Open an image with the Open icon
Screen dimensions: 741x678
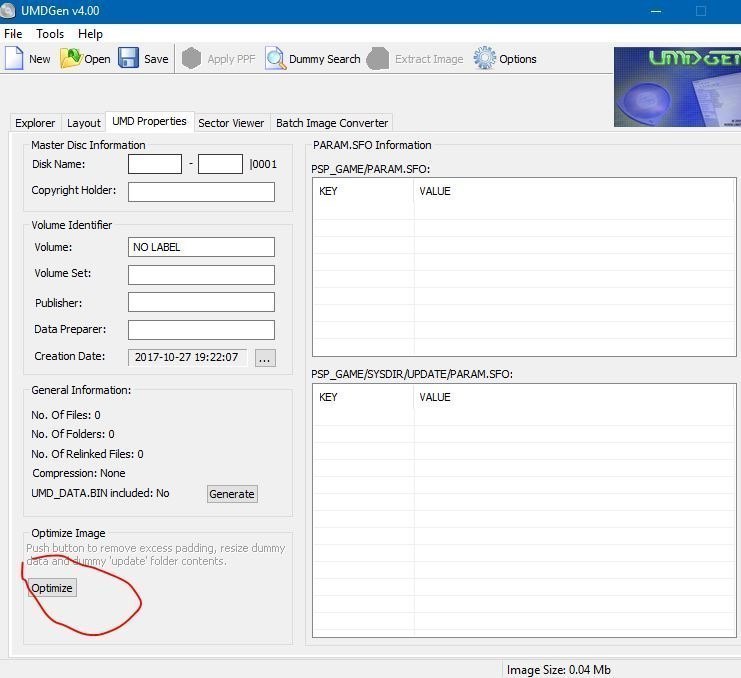pyautogui.click(x=71, y=59)
